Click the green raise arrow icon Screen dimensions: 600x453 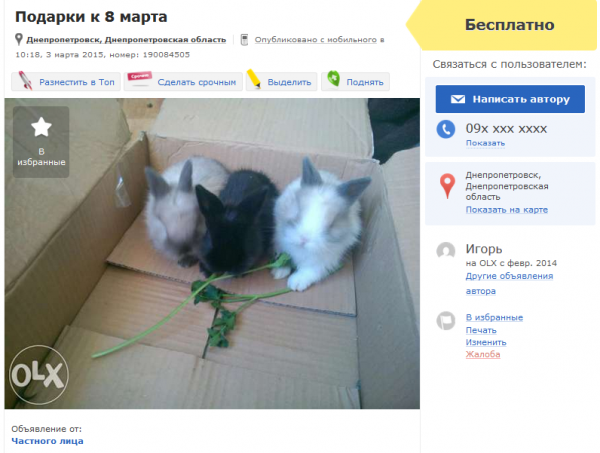[334, 79]
